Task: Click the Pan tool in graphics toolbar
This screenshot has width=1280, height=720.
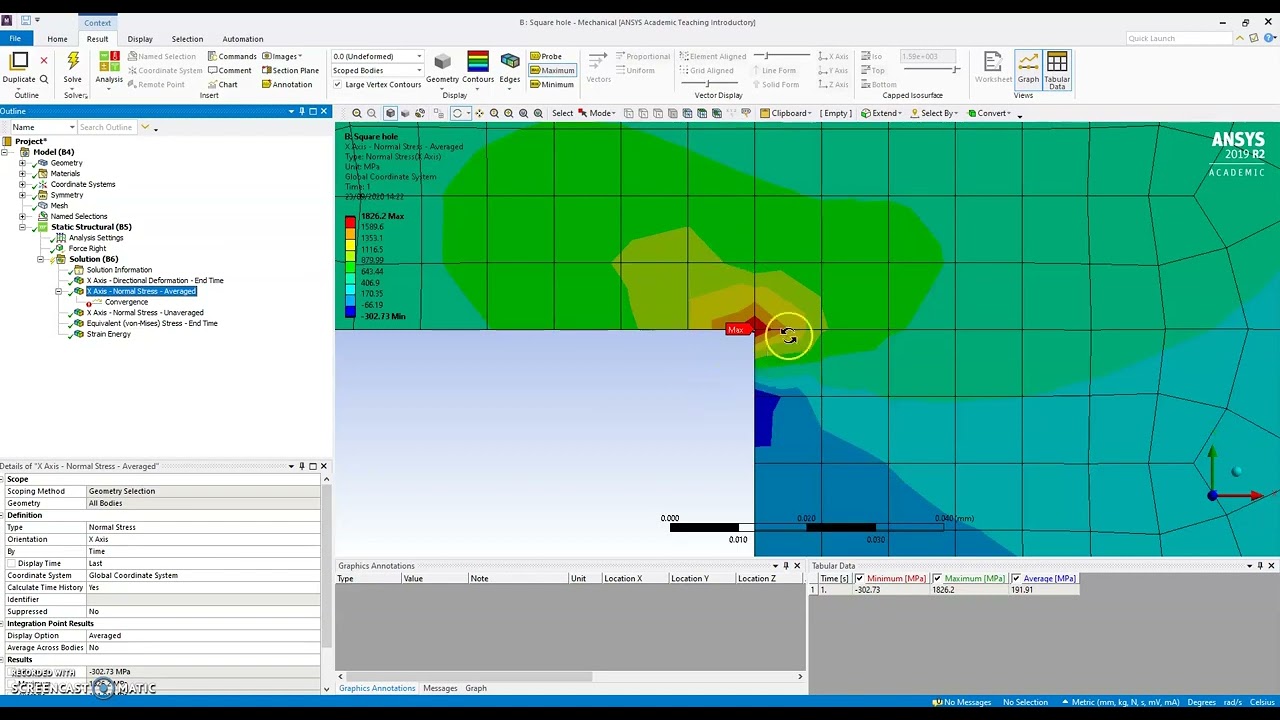Action: 479,113
